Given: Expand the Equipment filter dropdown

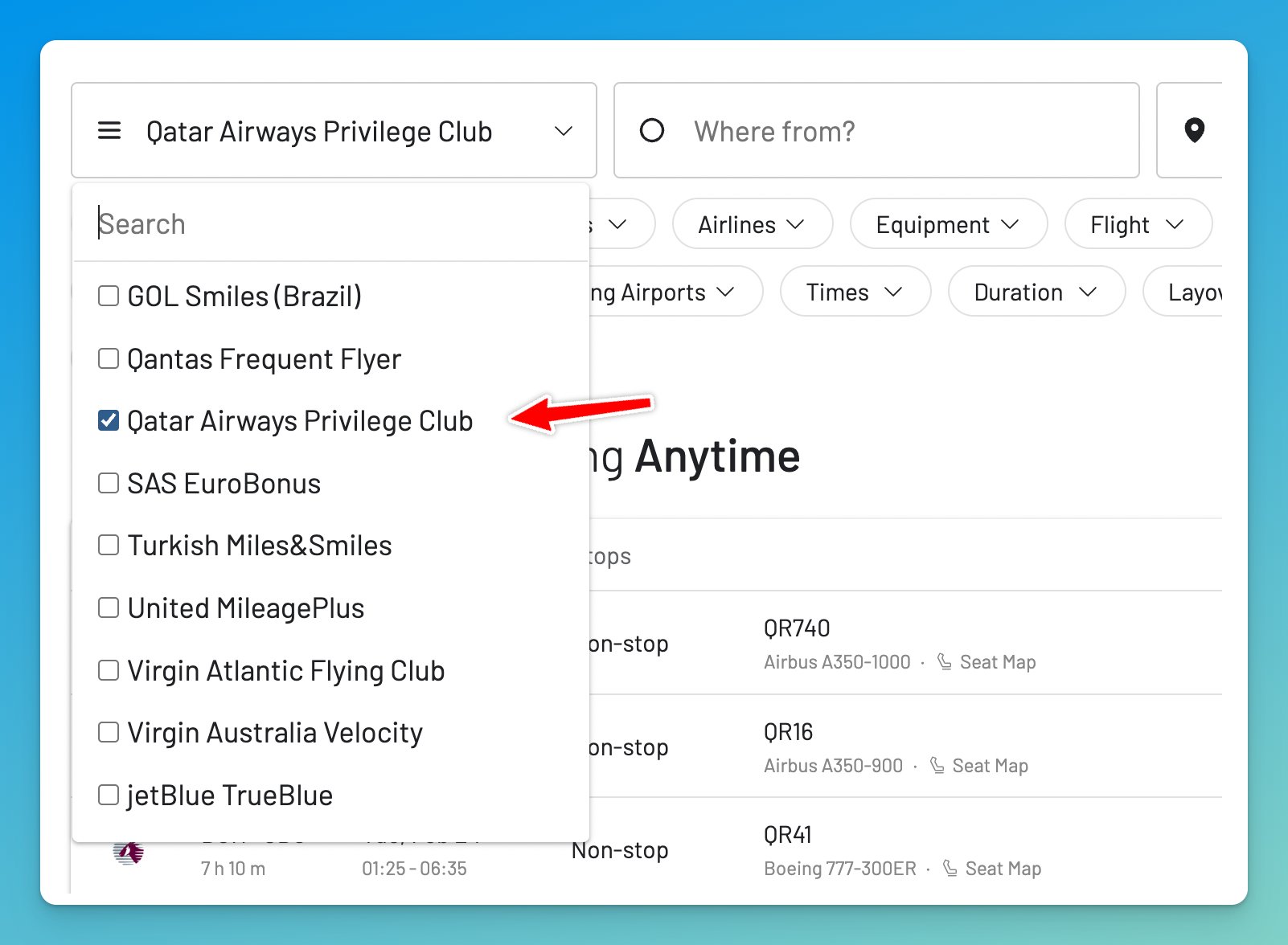Looking at the screenshot, I should click(x=948, y=224).
